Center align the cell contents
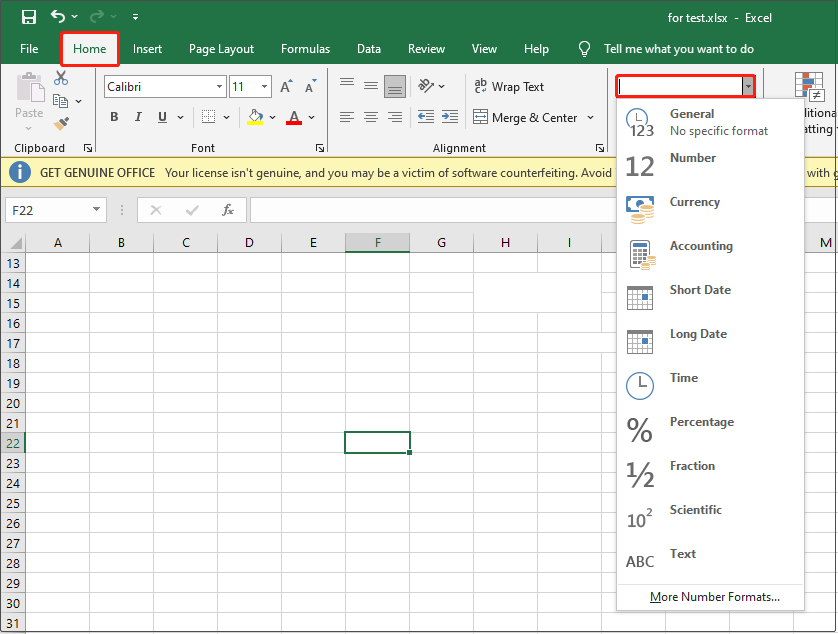 [x=370, y=117]
